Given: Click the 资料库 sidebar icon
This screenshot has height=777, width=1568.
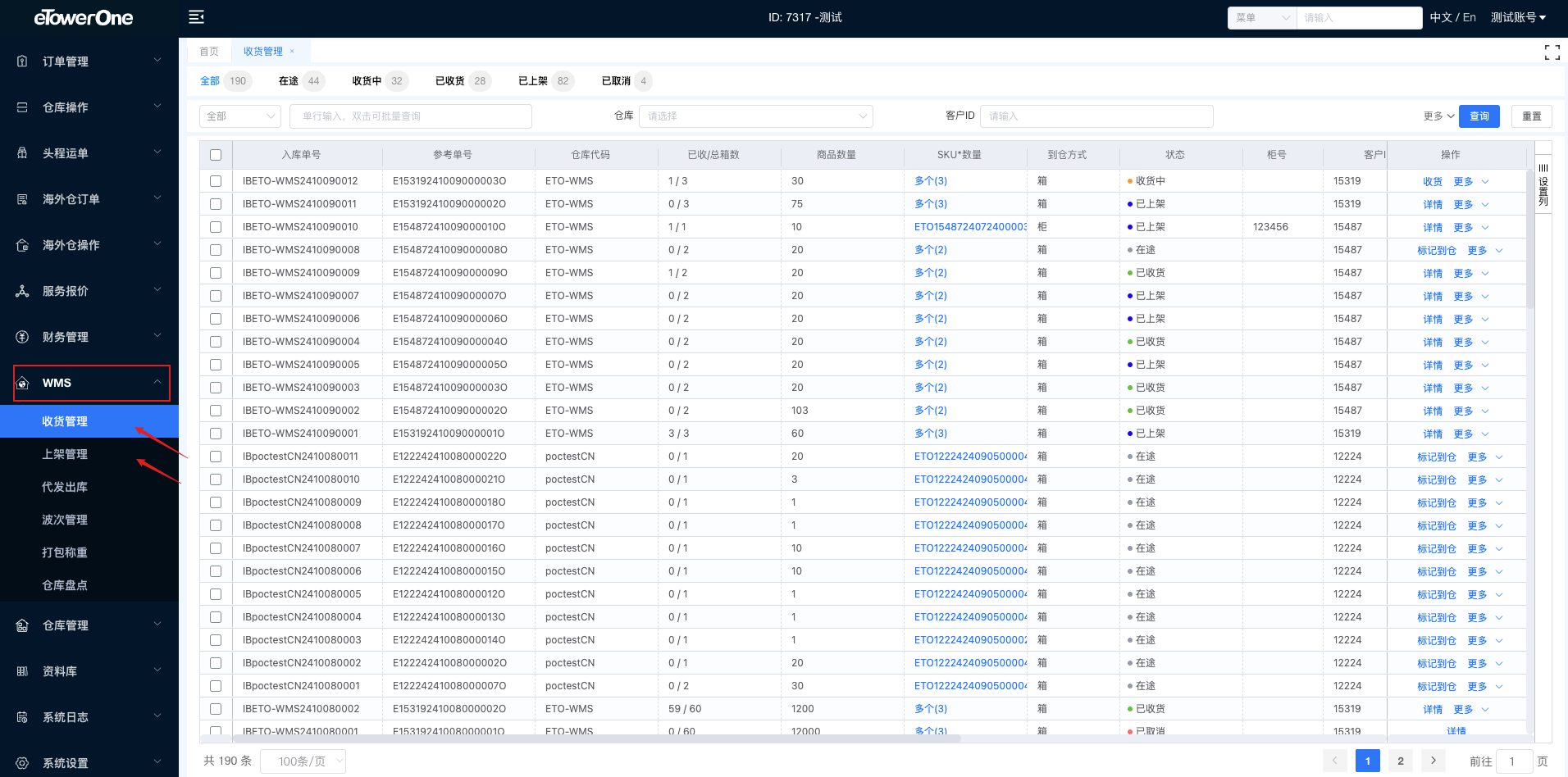Looking at the screenshot, I should click(x=23, y=671).
